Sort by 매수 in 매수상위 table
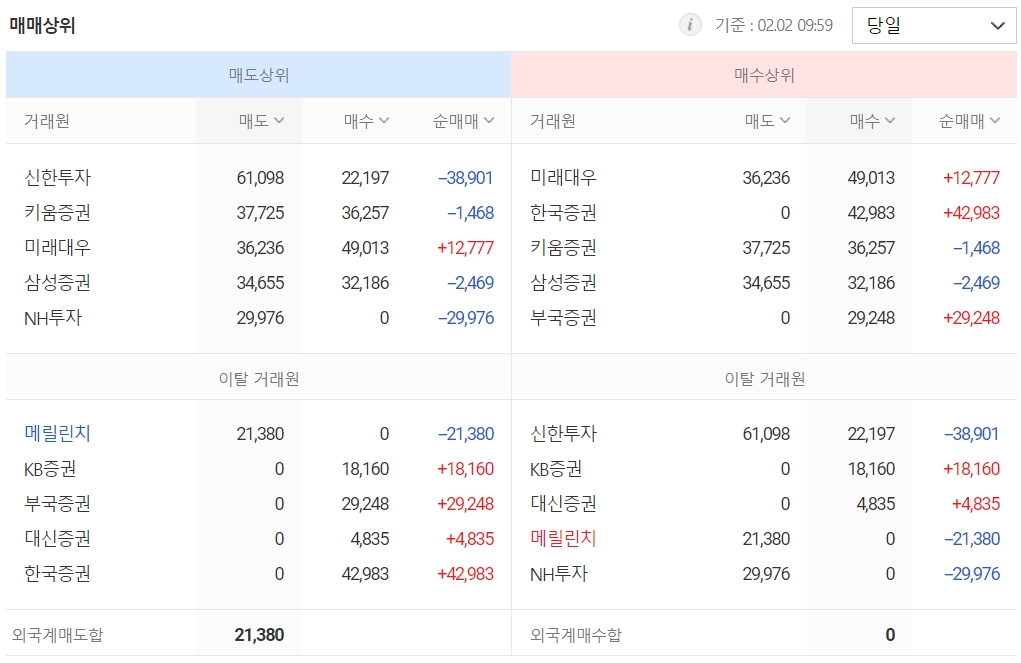1021x663 pixels. (x=872, y=120)
